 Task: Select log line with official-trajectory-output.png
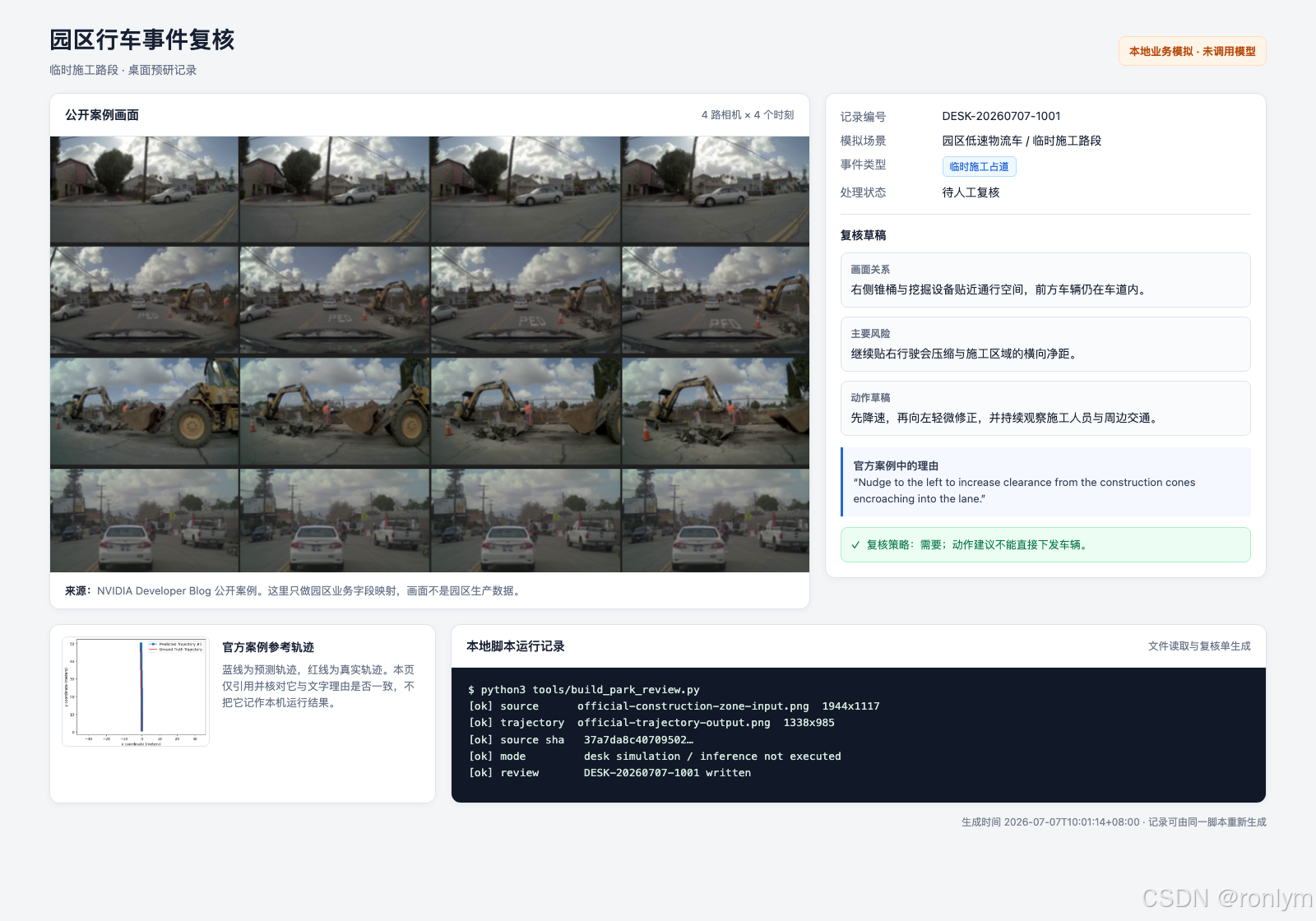(651, 723)
